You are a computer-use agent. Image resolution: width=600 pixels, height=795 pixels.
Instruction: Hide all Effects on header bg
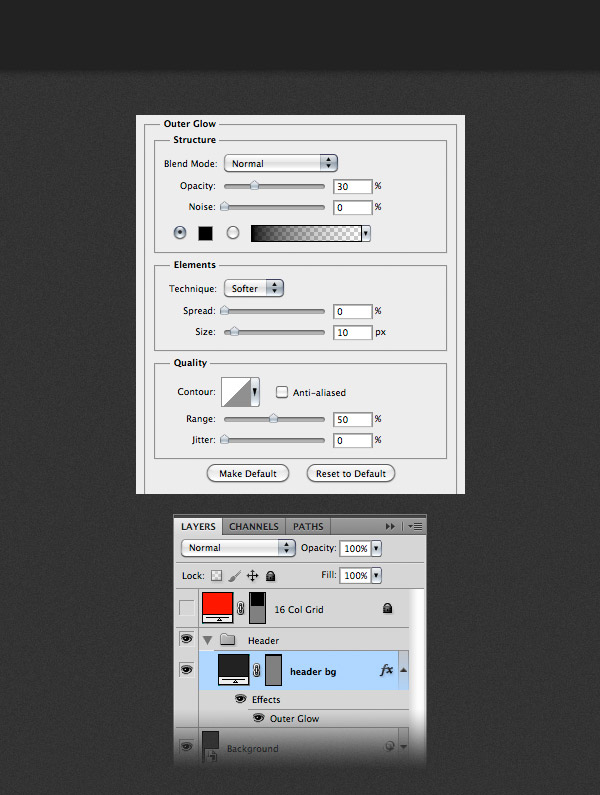click(x=240, y=699)
